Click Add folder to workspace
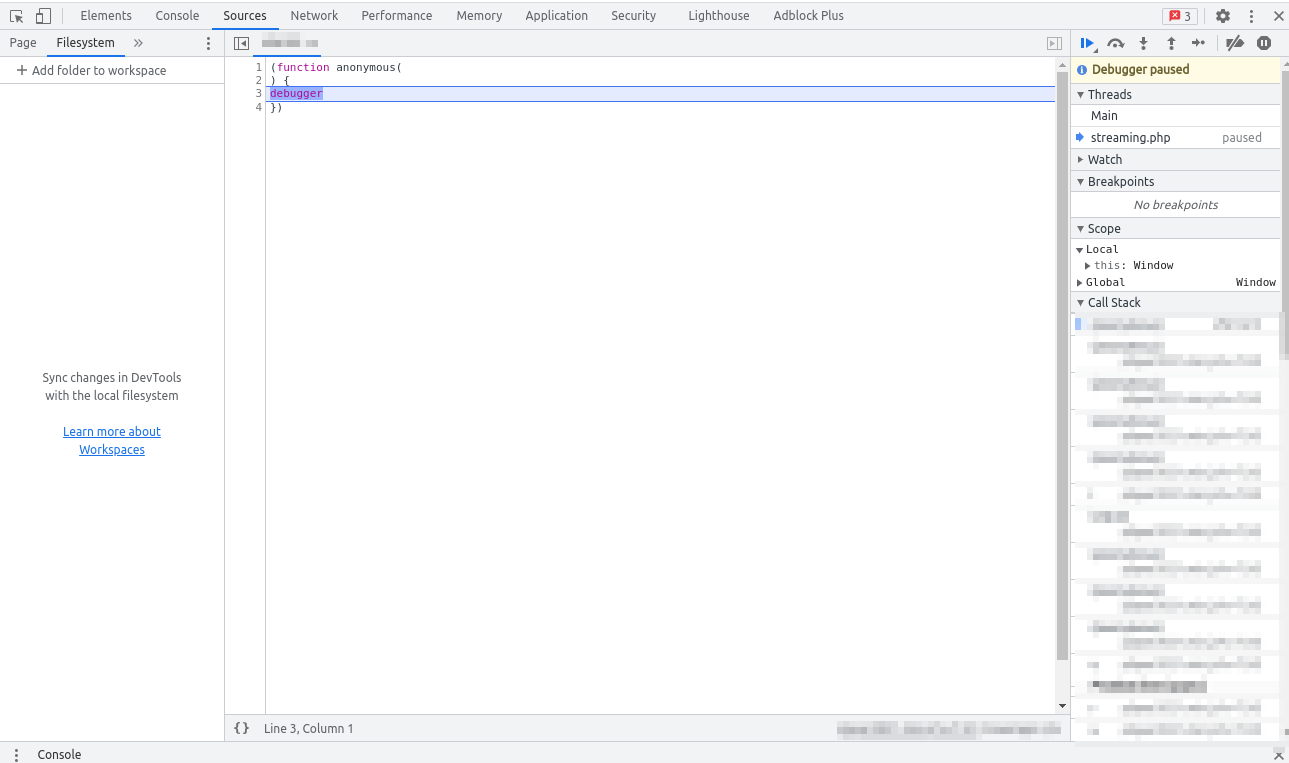This screenshot has width=1289, height=763. [x=91, y=71]
